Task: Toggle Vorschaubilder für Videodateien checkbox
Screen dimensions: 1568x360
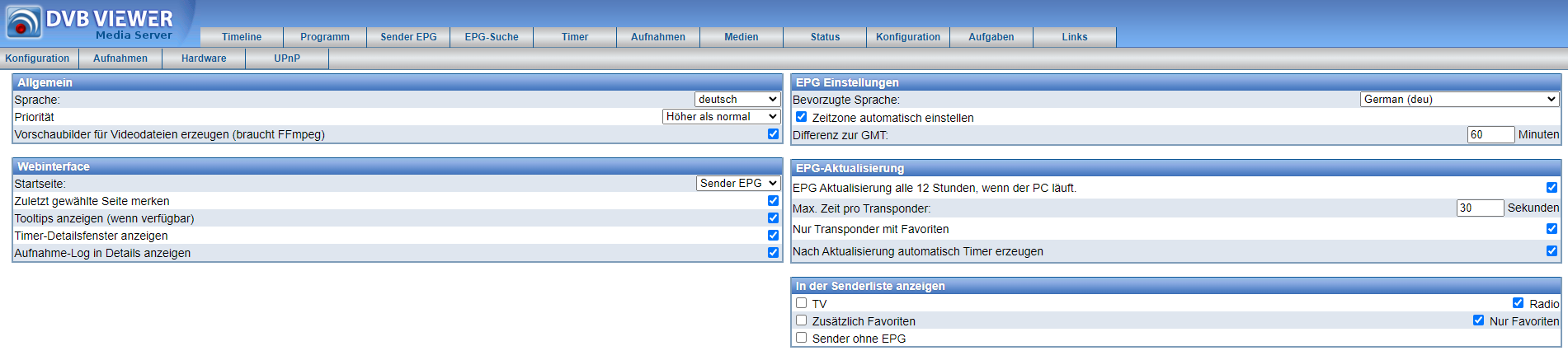Action: click(773, 133)
